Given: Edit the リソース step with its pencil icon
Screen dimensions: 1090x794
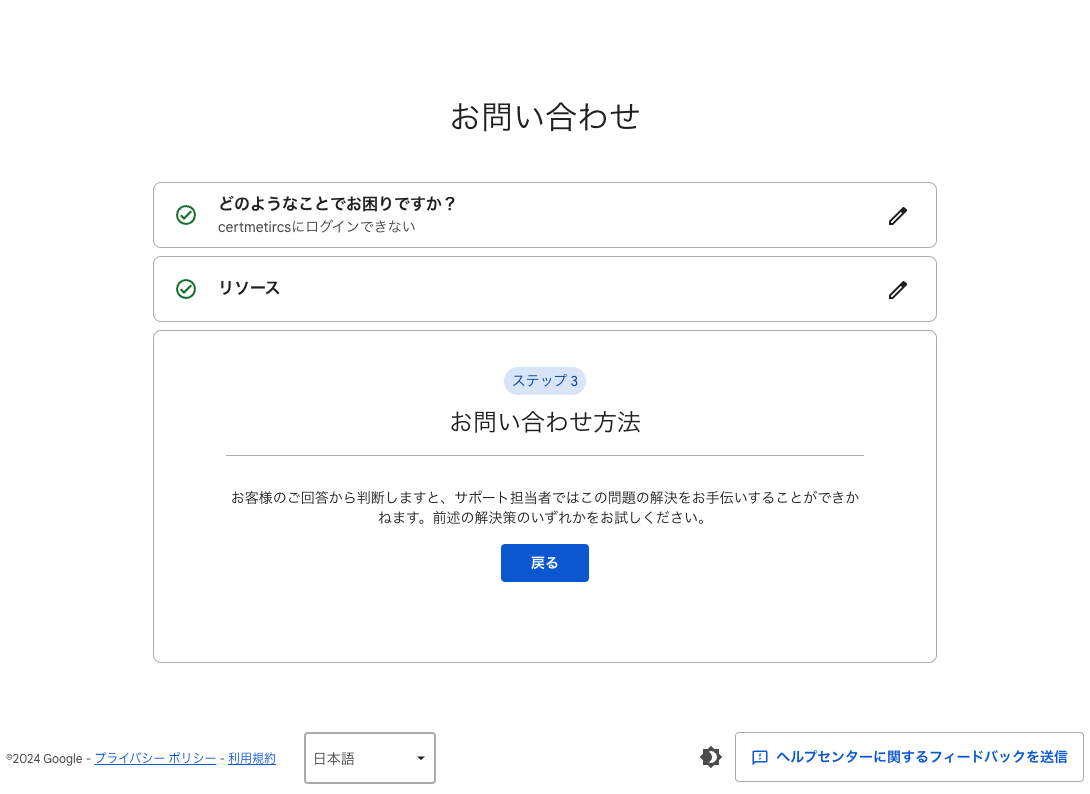Looking at the screenshot, I should (897, 290).
